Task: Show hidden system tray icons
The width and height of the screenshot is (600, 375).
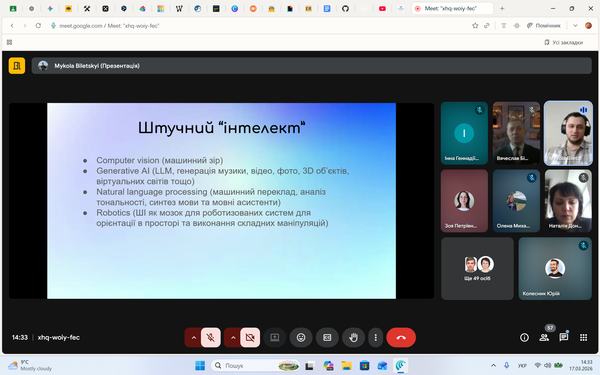Action: pos(493,365)
